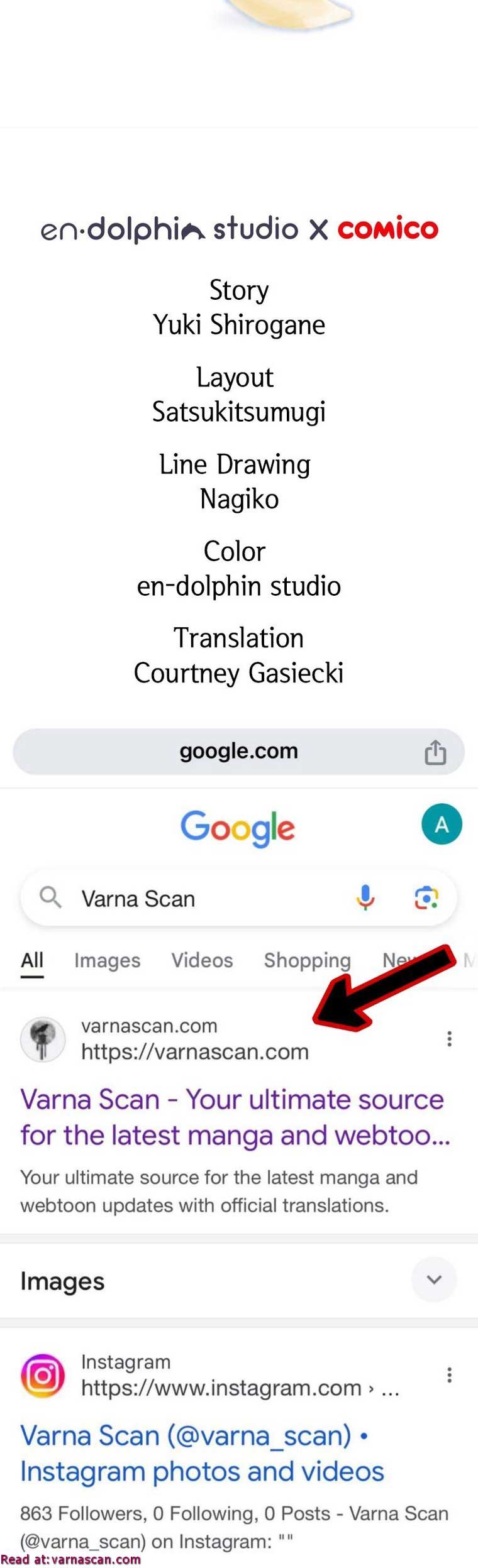Image resolution: width=478 pixels, height=1568 pixels.
Task: Select the All results tab
Action: pos(32,961)
